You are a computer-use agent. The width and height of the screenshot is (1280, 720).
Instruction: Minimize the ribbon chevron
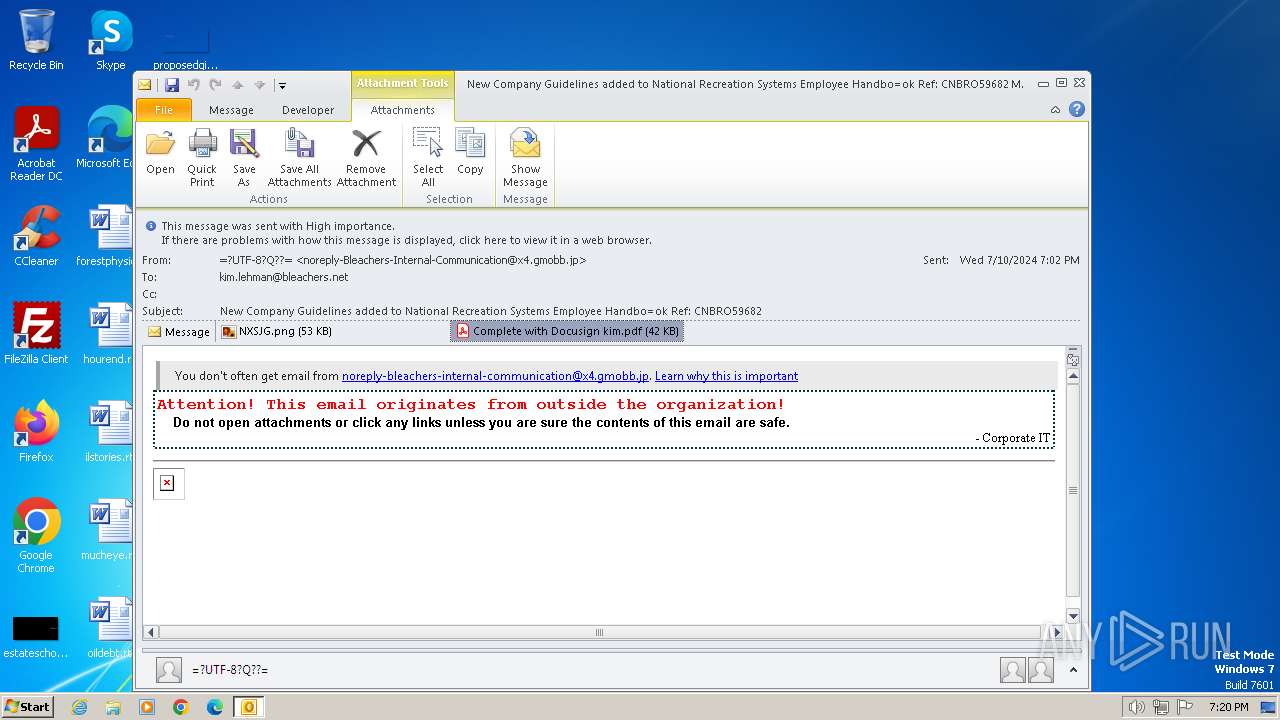[1055, 110]
